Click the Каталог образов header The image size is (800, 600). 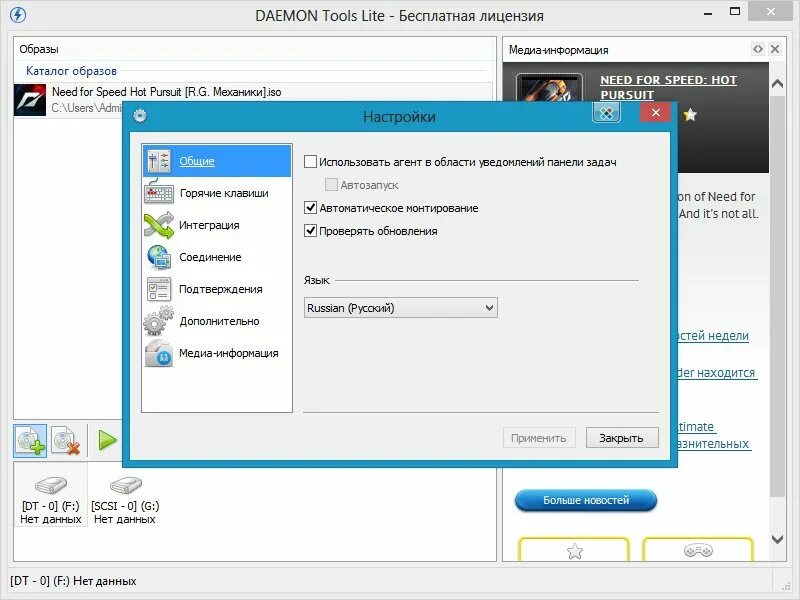(71, 71)
